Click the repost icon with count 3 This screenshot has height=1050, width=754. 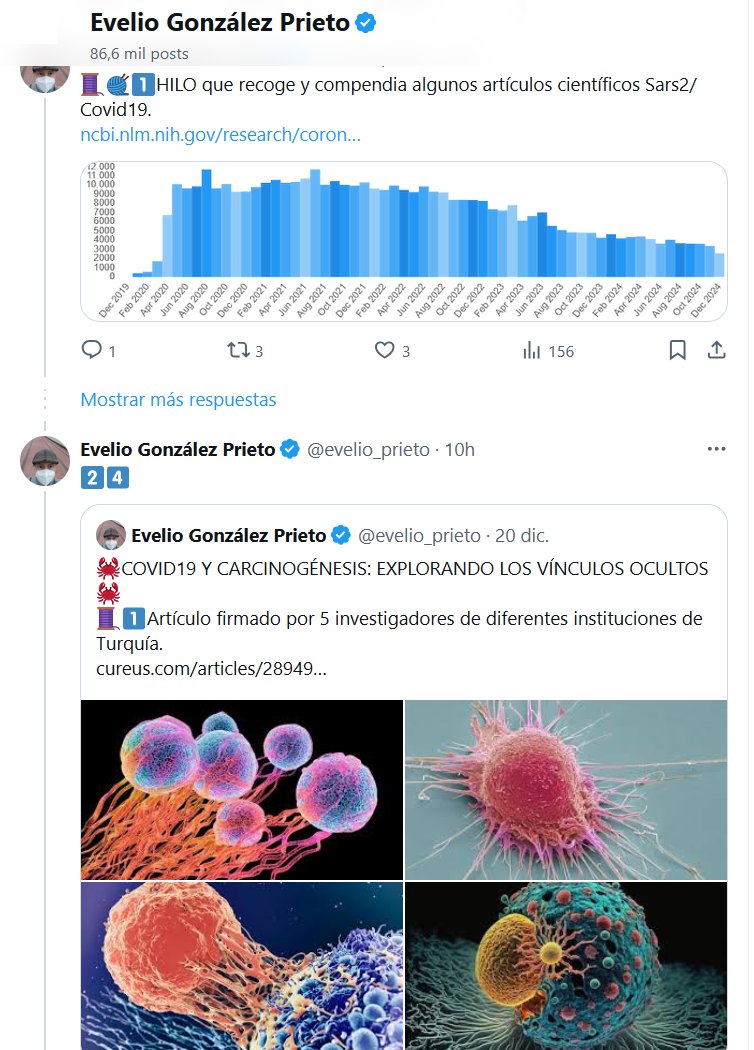[238, 350]
